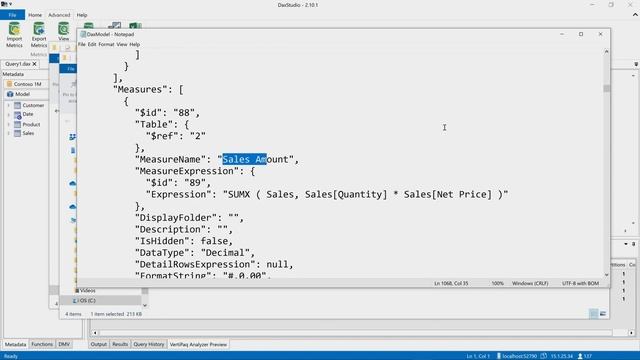
Task: Open the DaxStudio Help ribbon tab
Action: click(x=82, y=15)
